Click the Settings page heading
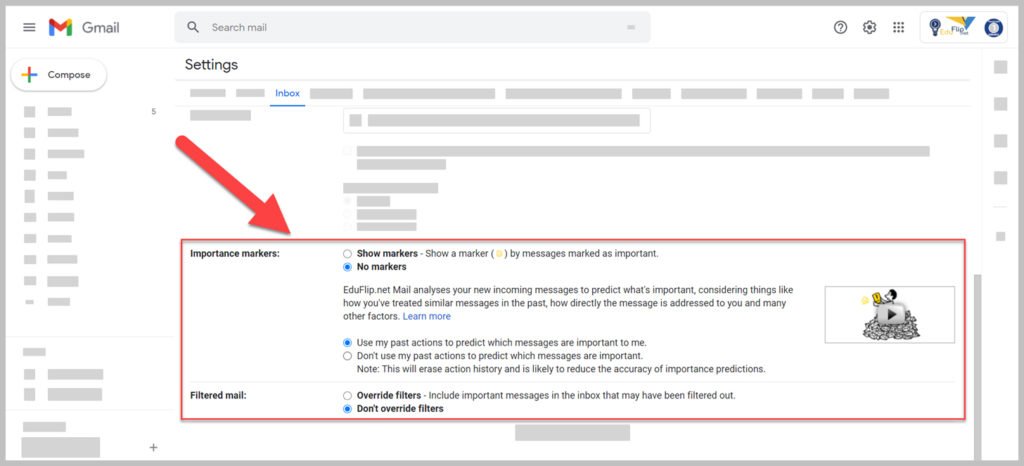 (x=211, y=65)
